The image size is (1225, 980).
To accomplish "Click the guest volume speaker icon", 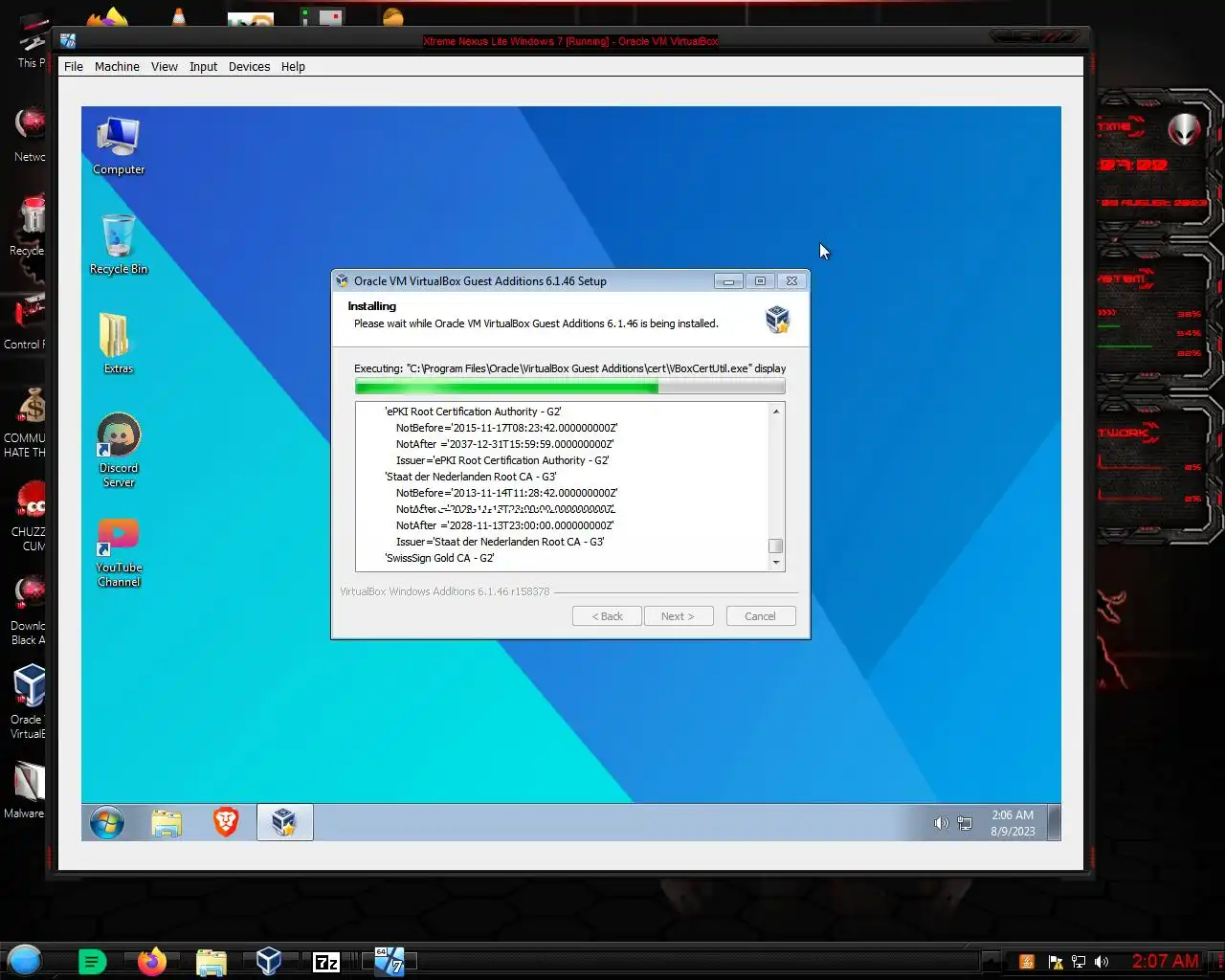I will coord(941,823).
